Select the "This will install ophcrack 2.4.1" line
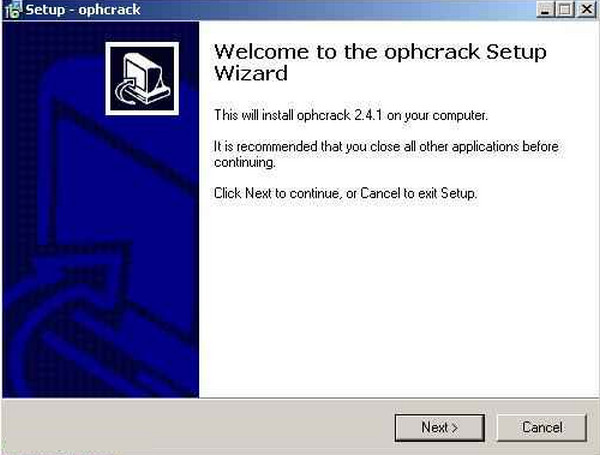The height and width of the screenshot is (455, 600). [x=351, y=115]
